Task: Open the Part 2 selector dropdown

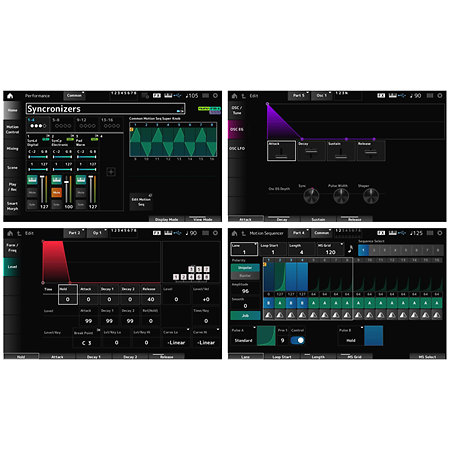Action: click(x=74, y=233)
